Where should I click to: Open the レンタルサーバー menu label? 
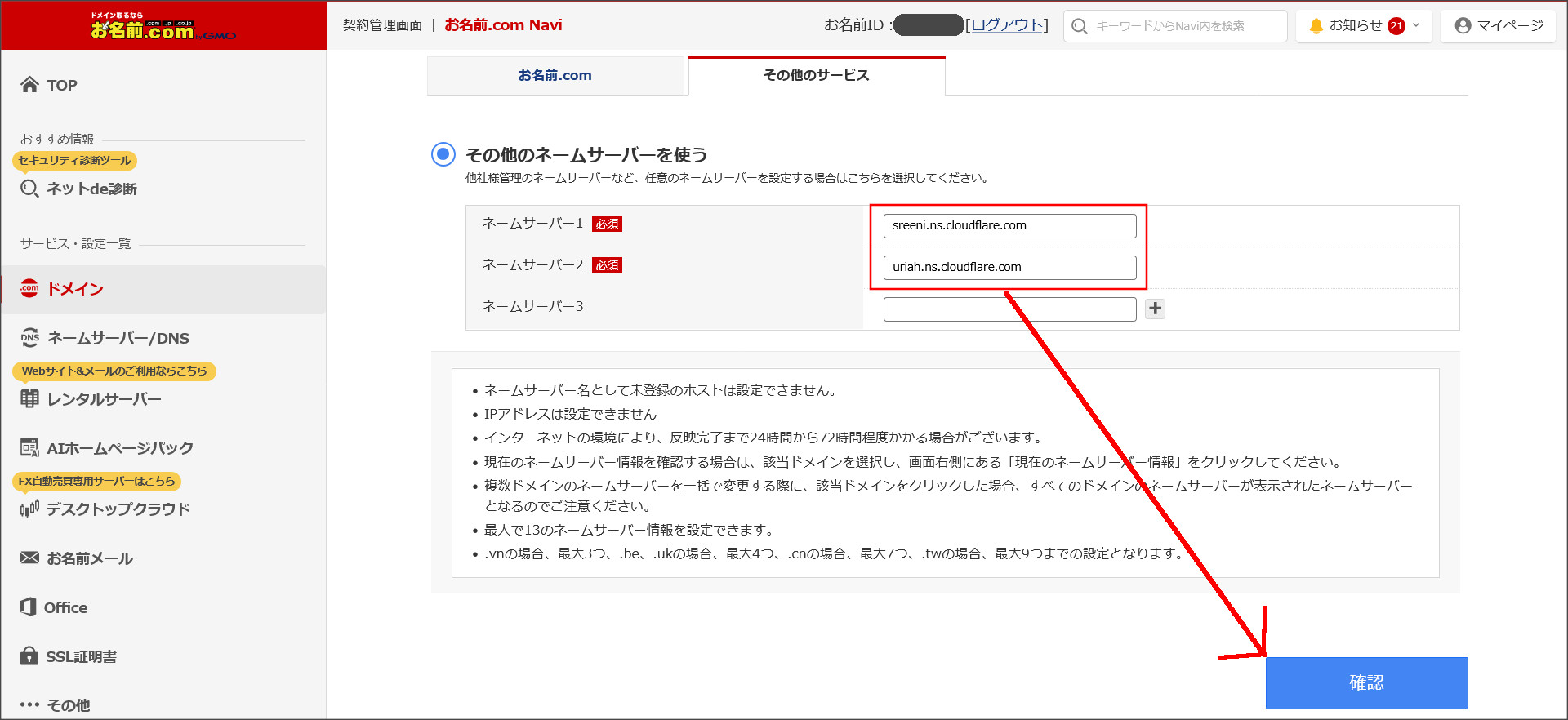tap(105, 399)
